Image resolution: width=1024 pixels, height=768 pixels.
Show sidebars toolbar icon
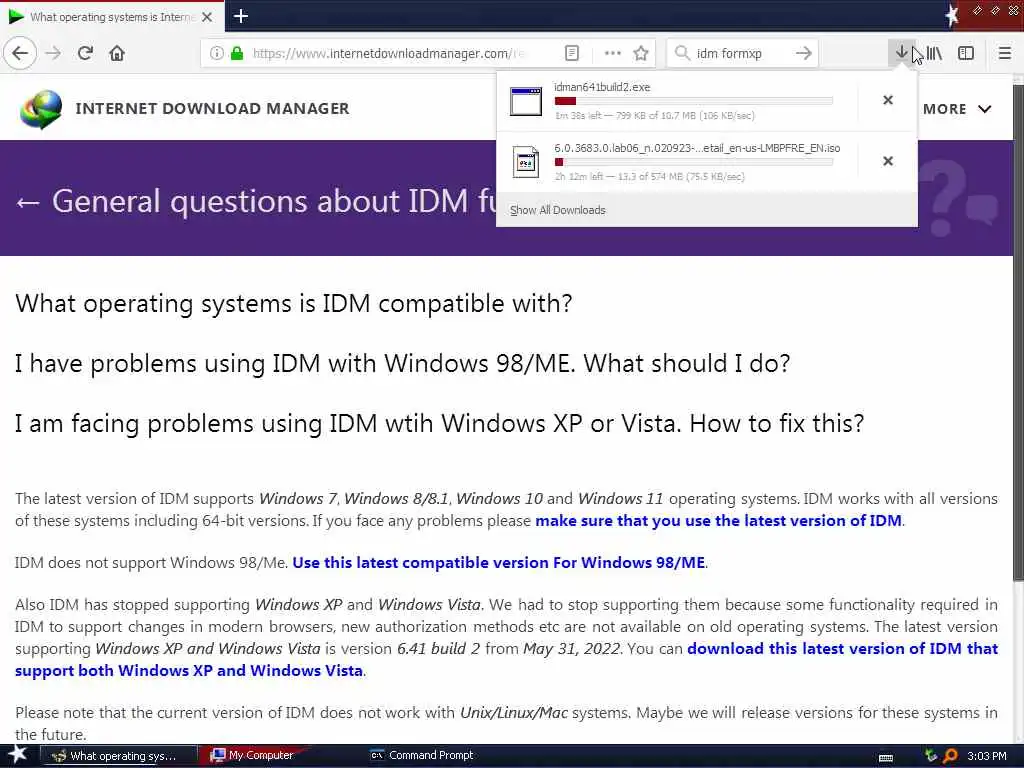point(966,53)
